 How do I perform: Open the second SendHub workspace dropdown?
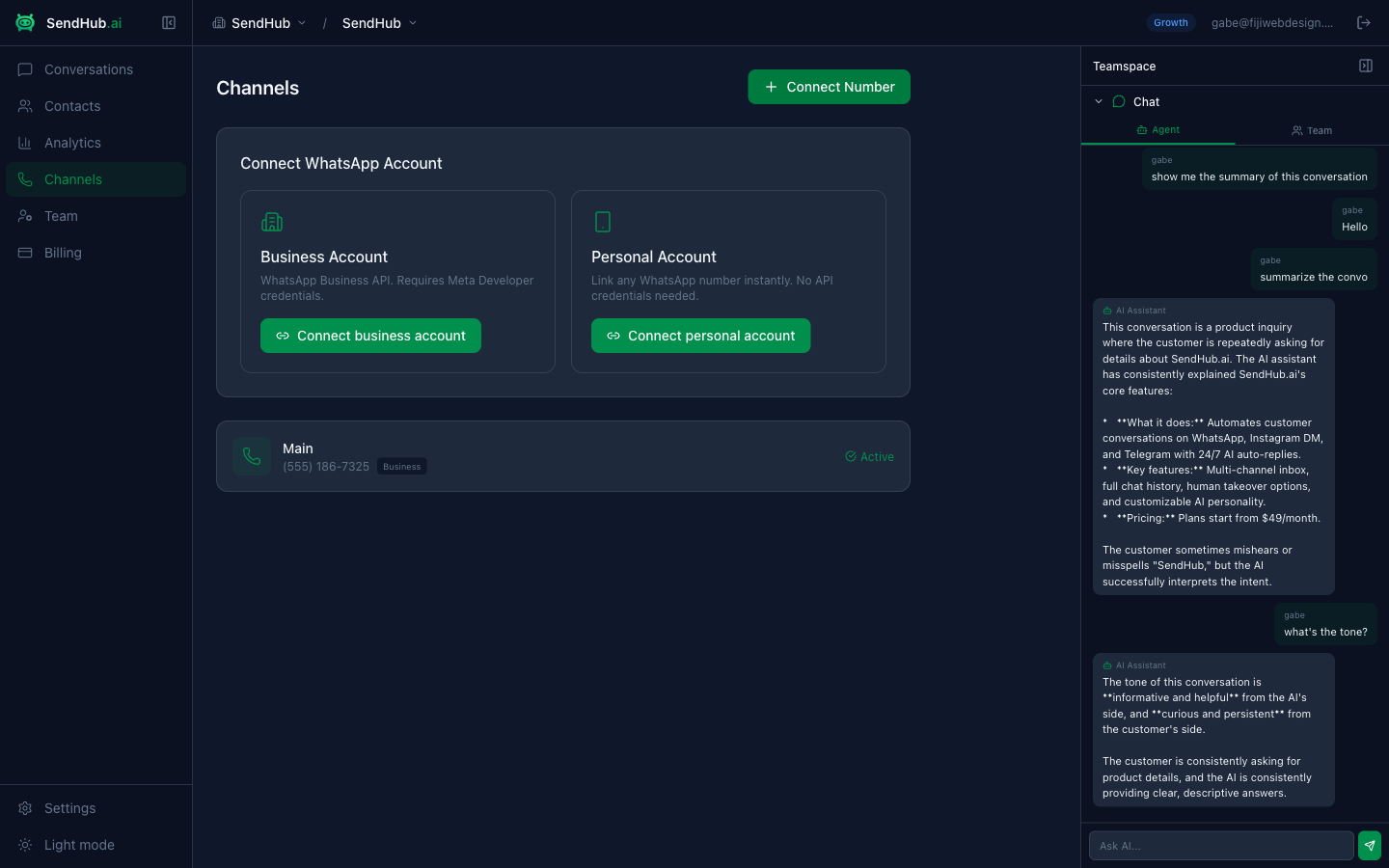379,23
